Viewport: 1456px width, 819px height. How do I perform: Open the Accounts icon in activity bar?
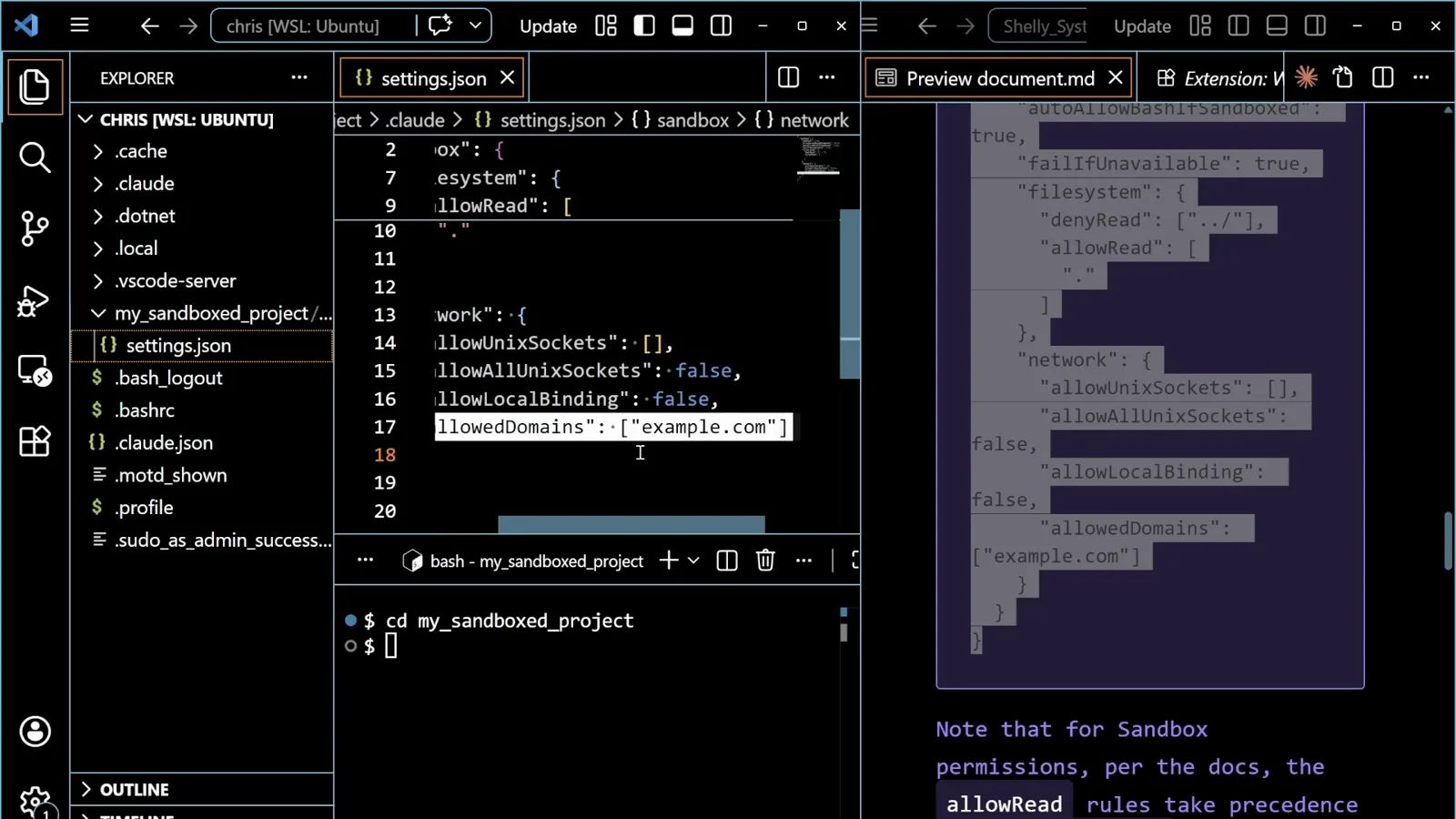35,732
